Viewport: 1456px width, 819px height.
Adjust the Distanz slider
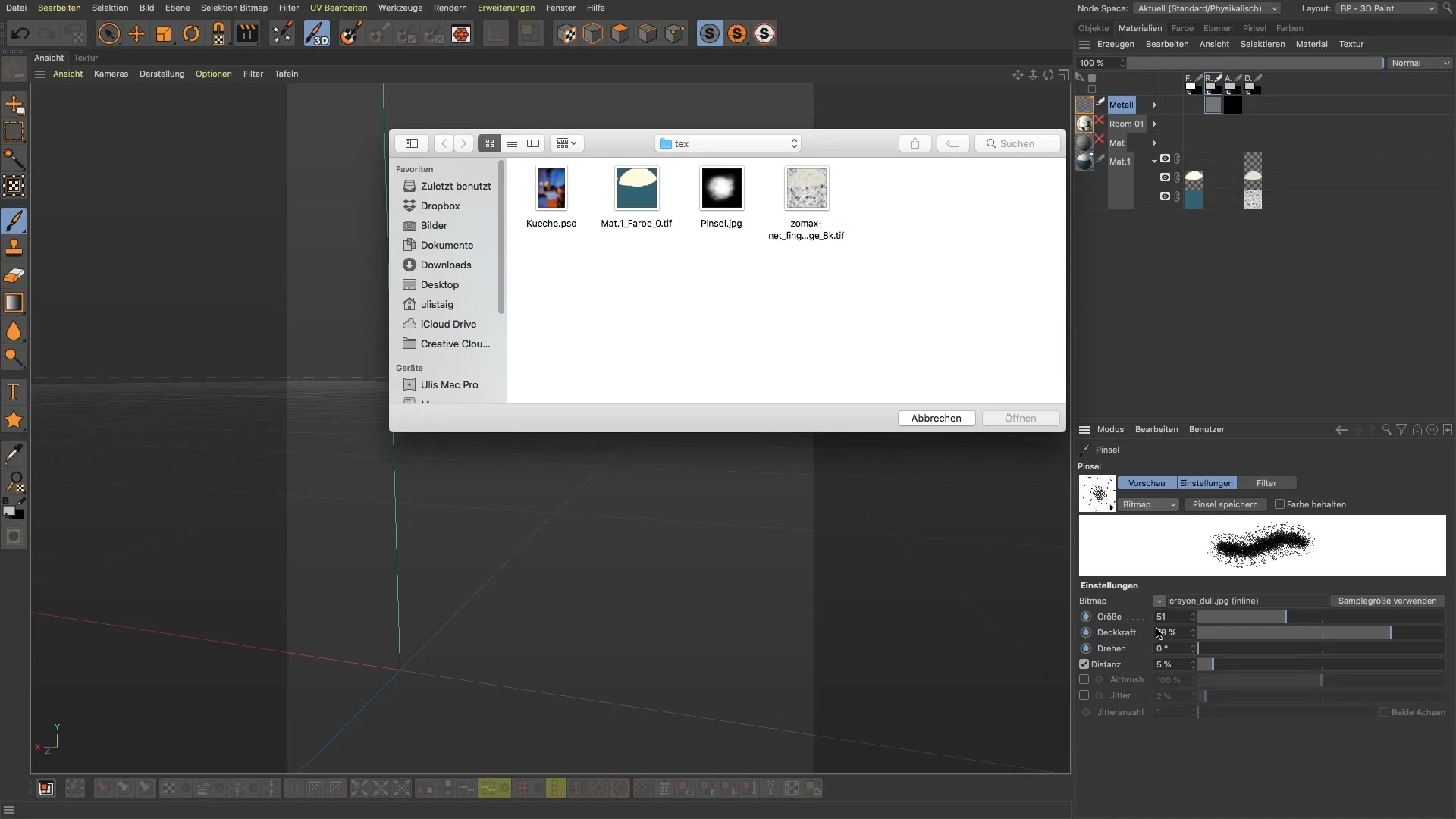pos(1321,664)
